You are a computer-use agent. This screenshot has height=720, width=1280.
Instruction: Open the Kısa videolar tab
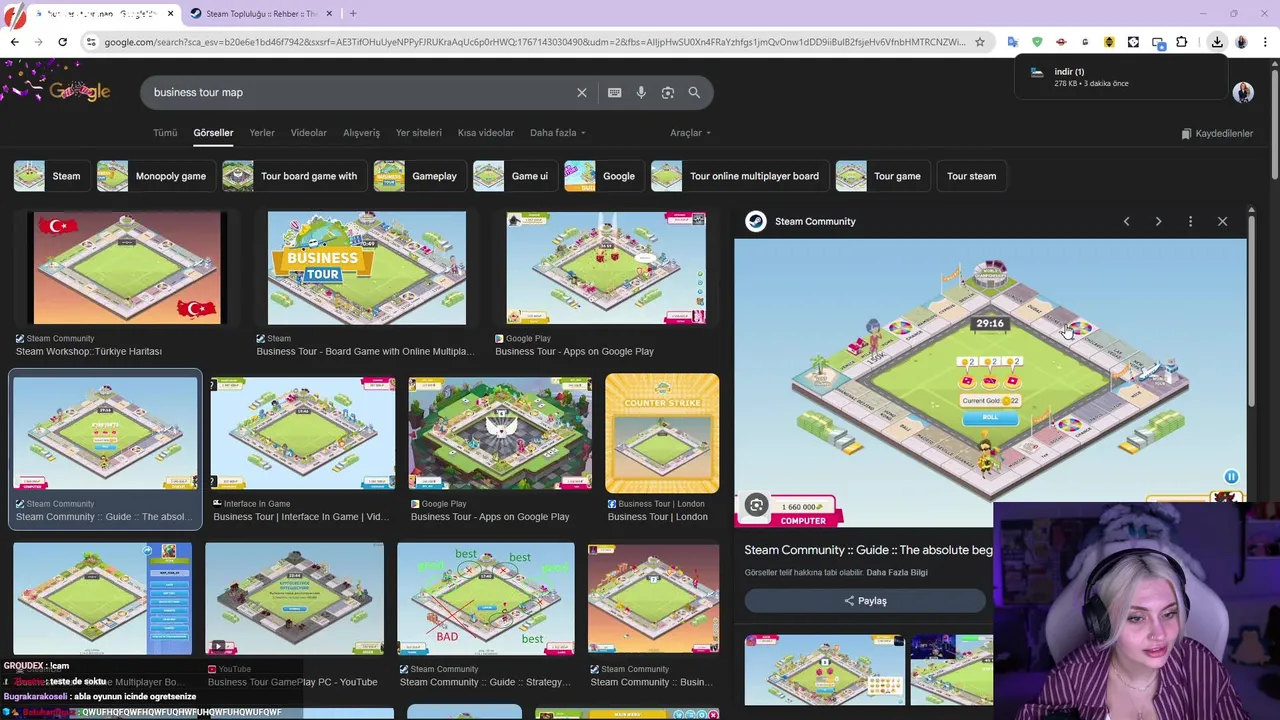[x=485, y=133]
